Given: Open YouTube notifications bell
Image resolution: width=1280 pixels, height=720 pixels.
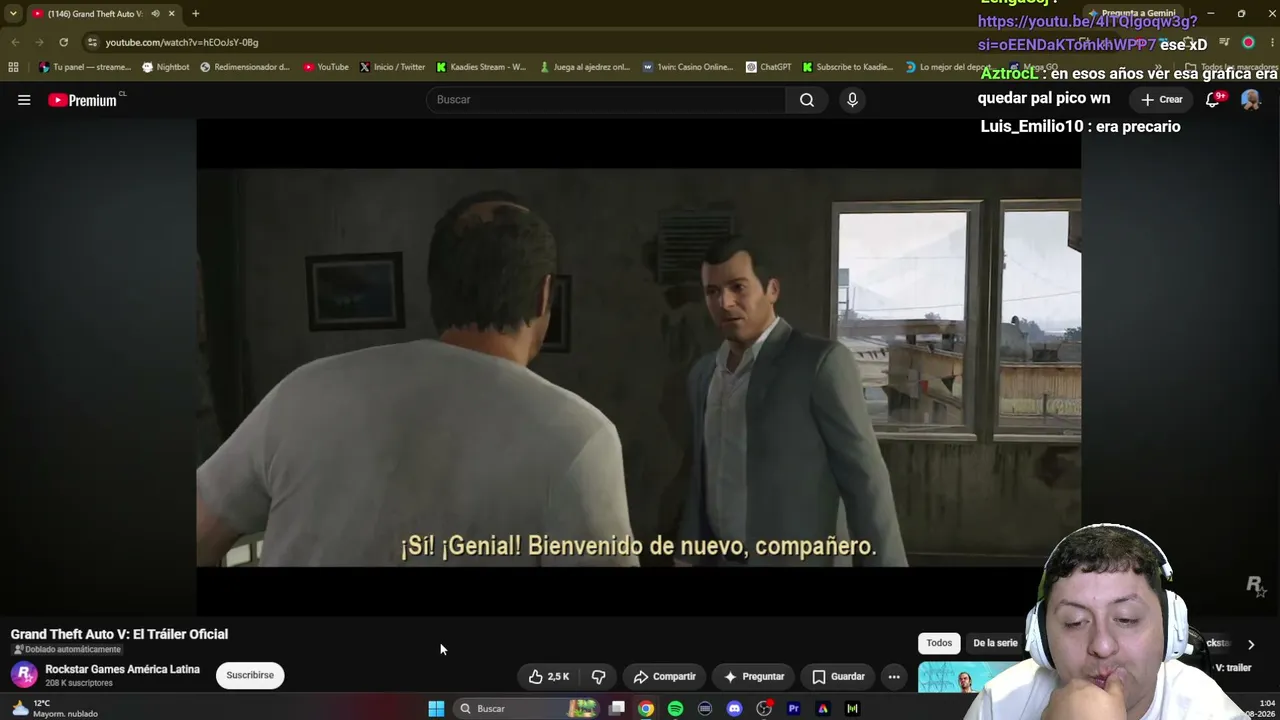Looking at the screenshot, I should 1213,99.
